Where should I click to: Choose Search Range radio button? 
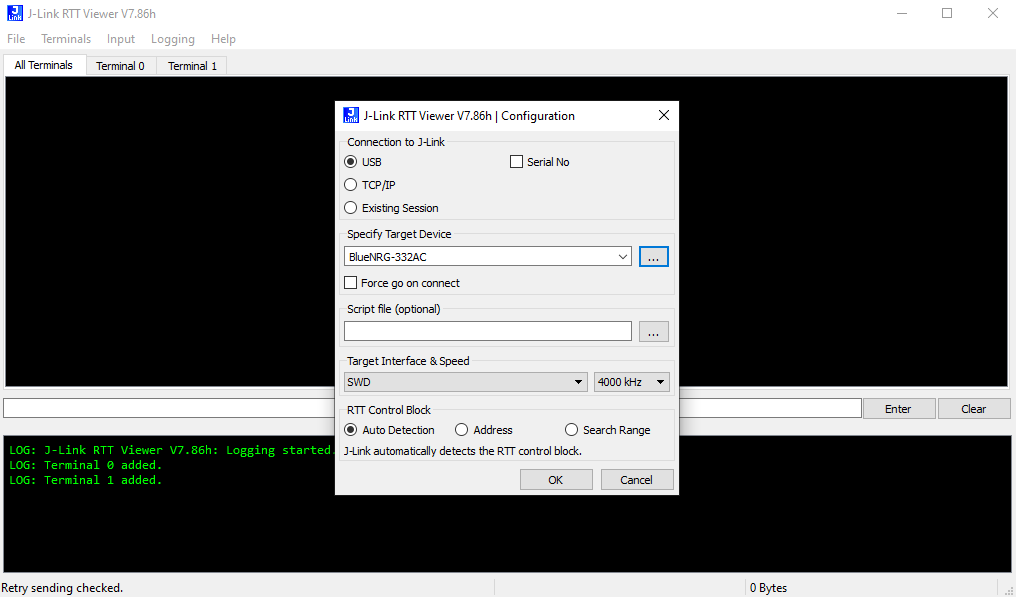pos(571,430)
